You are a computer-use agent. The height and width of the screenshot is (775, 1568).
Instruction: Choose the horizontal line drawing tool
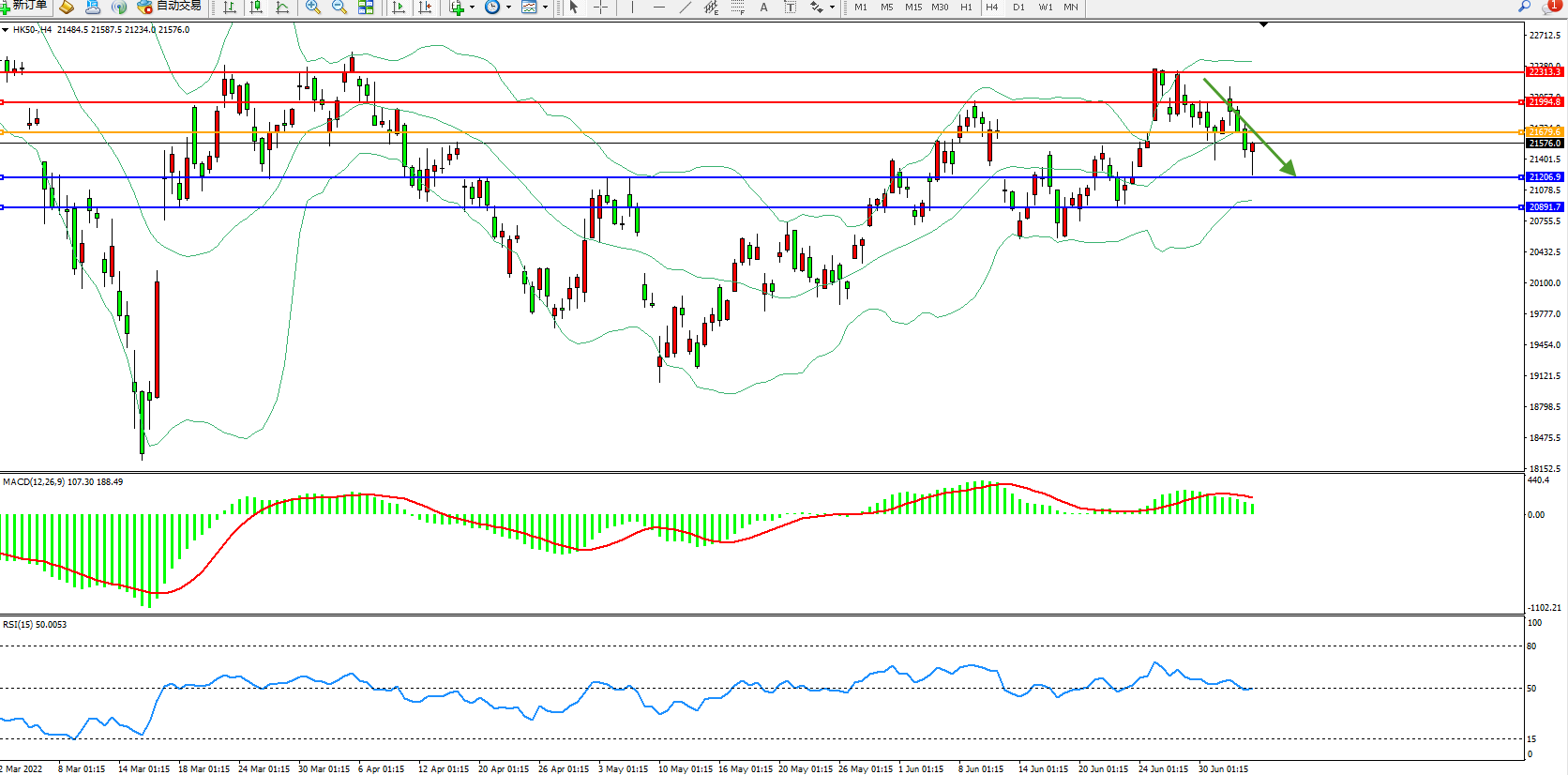pos(658,7)
